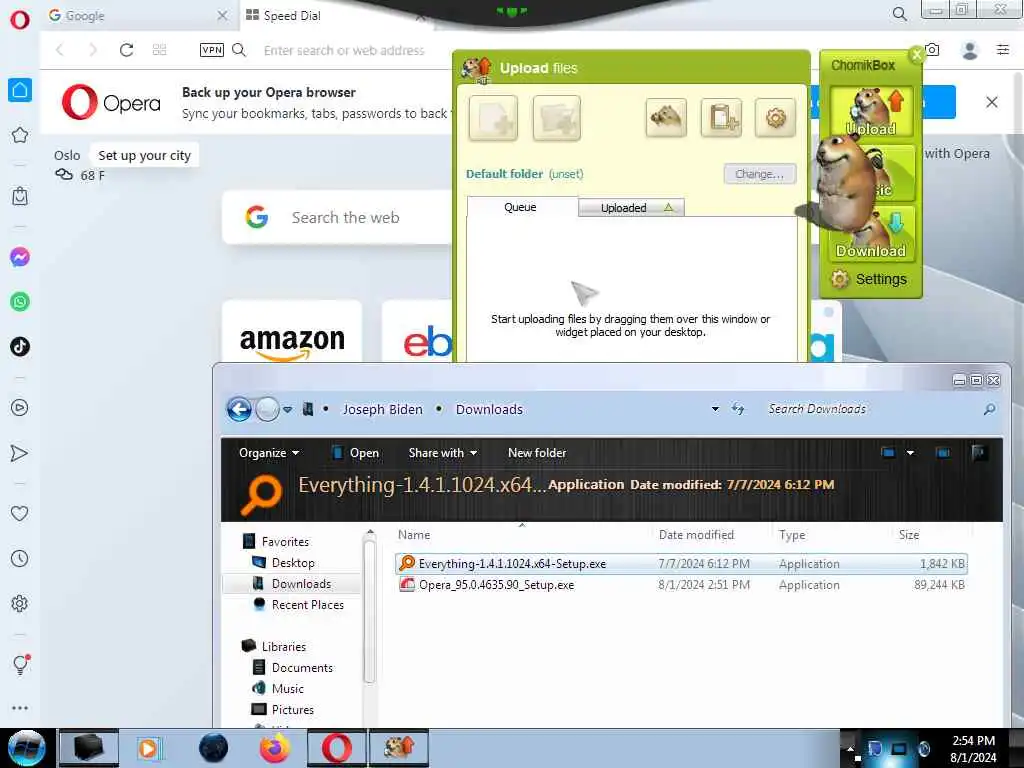This screenshot has height=768, width=1024.
Task: Select Everything-1.4.1.1024.x64-Setup.exe file
Action: pyautogui.click(x=681, y=564)
